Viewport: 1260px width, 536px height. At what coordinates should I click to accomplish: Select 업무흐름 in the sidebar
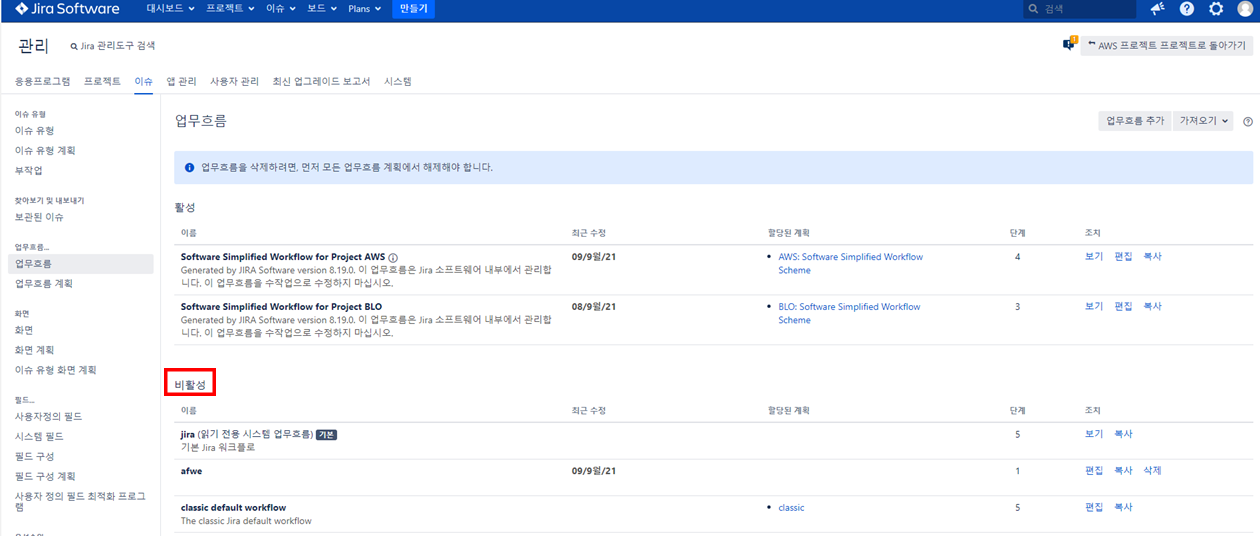pos(81,264)
